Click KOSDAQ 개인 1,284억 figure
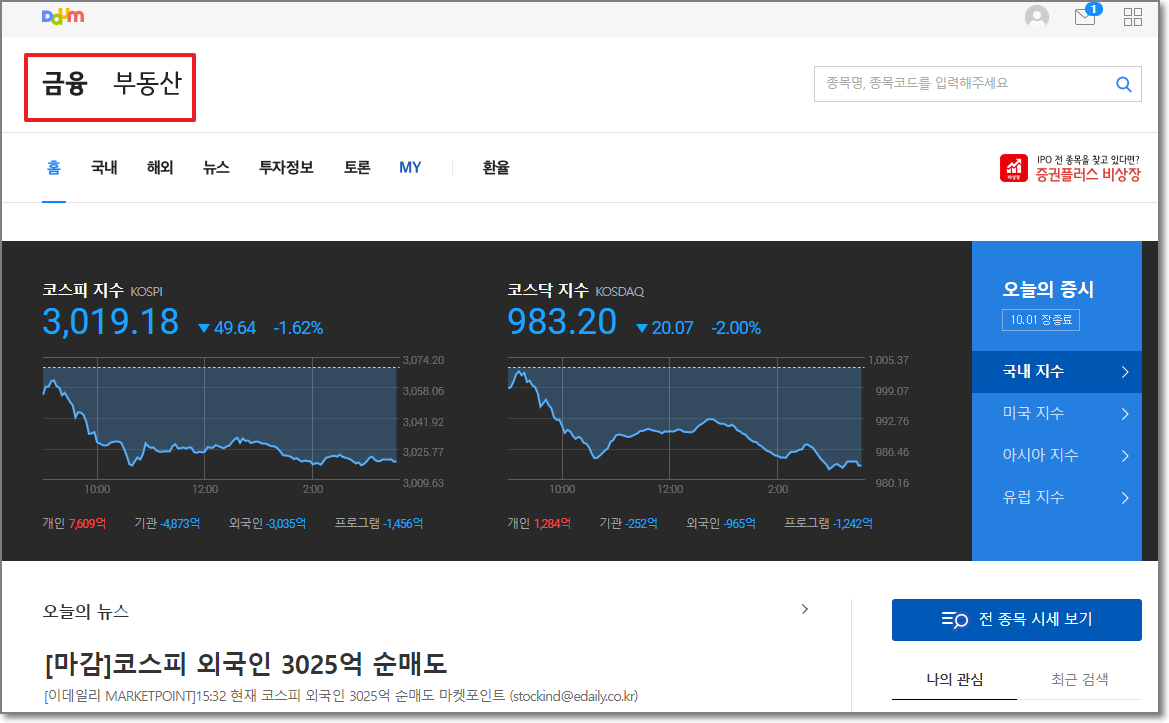This screenshot has width=1169, height=723. tap(539, 524)
